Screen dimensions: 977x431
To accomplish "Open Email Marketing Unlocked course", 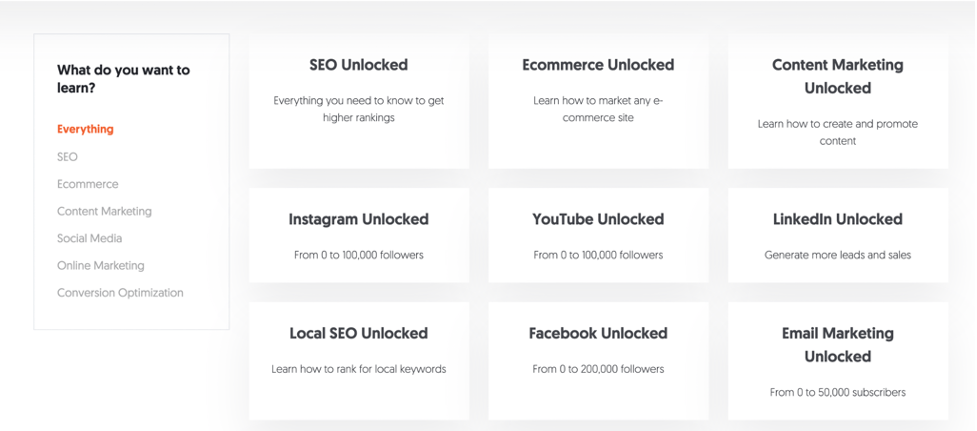I will 837,344.
